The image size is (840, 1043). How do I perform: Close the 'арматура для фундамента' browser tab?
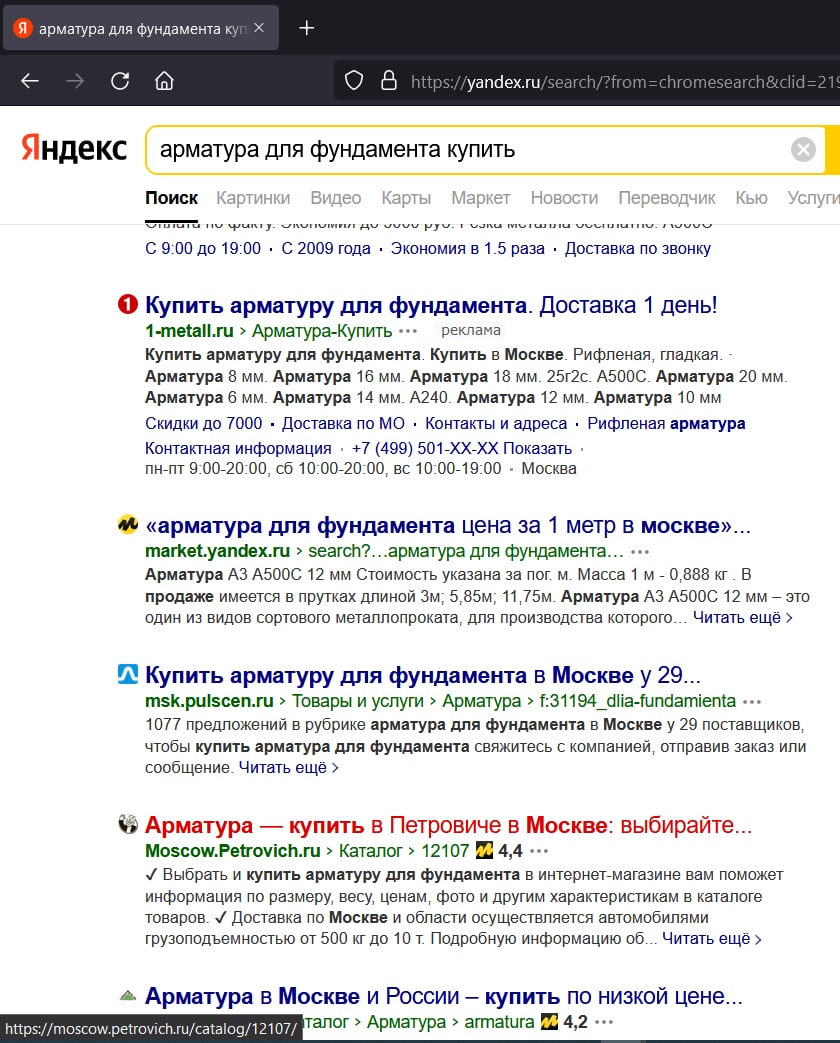[259, 28]
